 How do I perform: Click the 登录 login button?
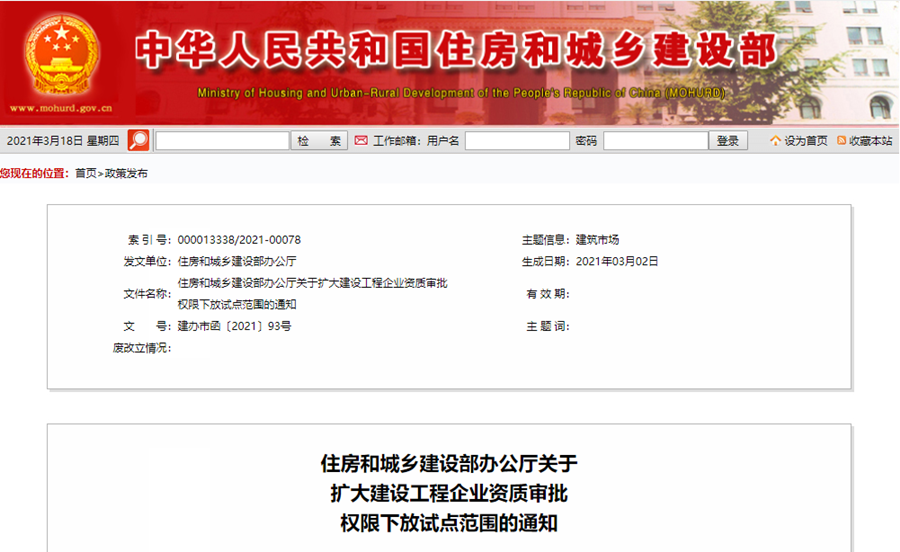tap(728, 141)
